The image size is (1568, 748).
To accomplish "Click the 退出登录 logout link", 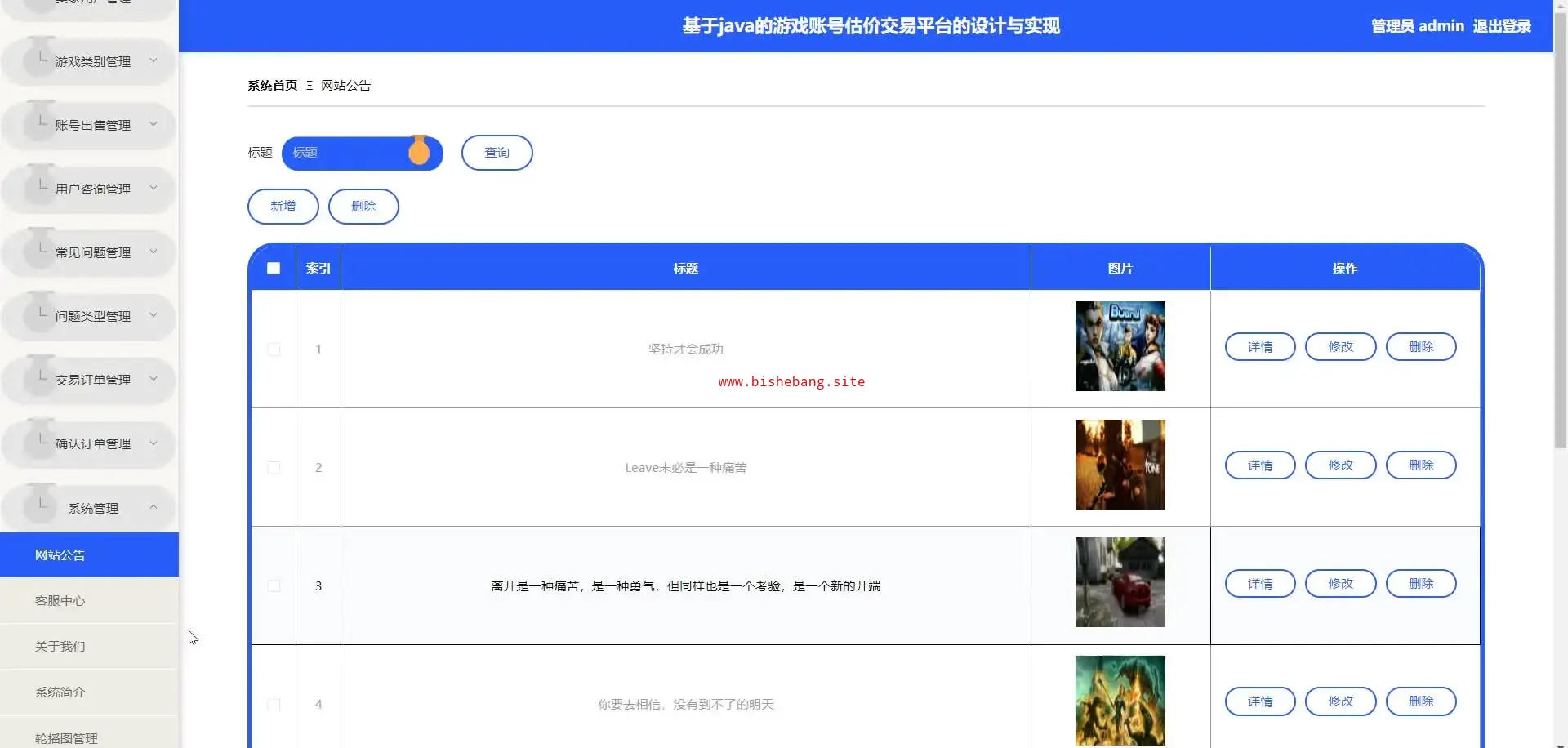I will (1502, 26).
